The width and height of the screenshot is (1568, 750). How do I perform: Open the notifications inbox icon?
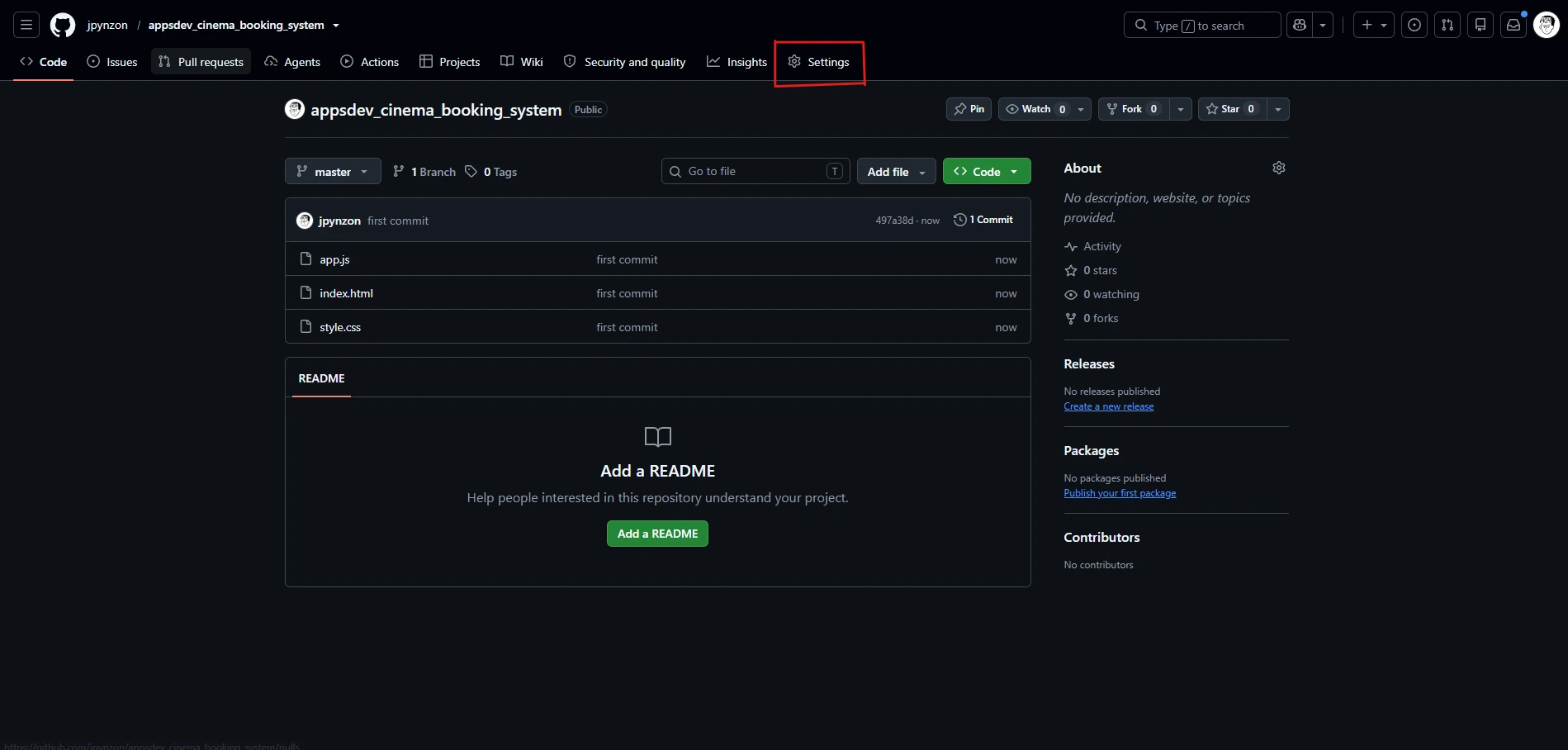click(1514, 26)
